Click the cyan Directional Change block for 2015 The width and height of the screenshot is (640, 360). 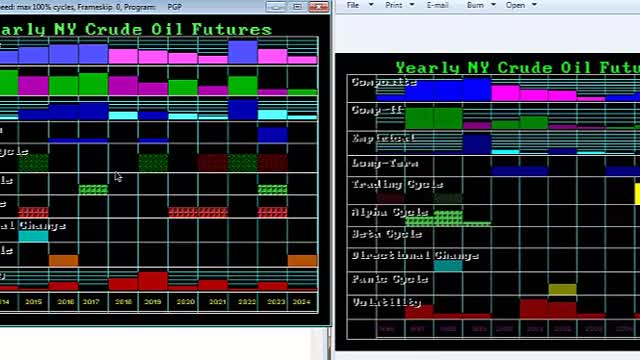(33, 236)
